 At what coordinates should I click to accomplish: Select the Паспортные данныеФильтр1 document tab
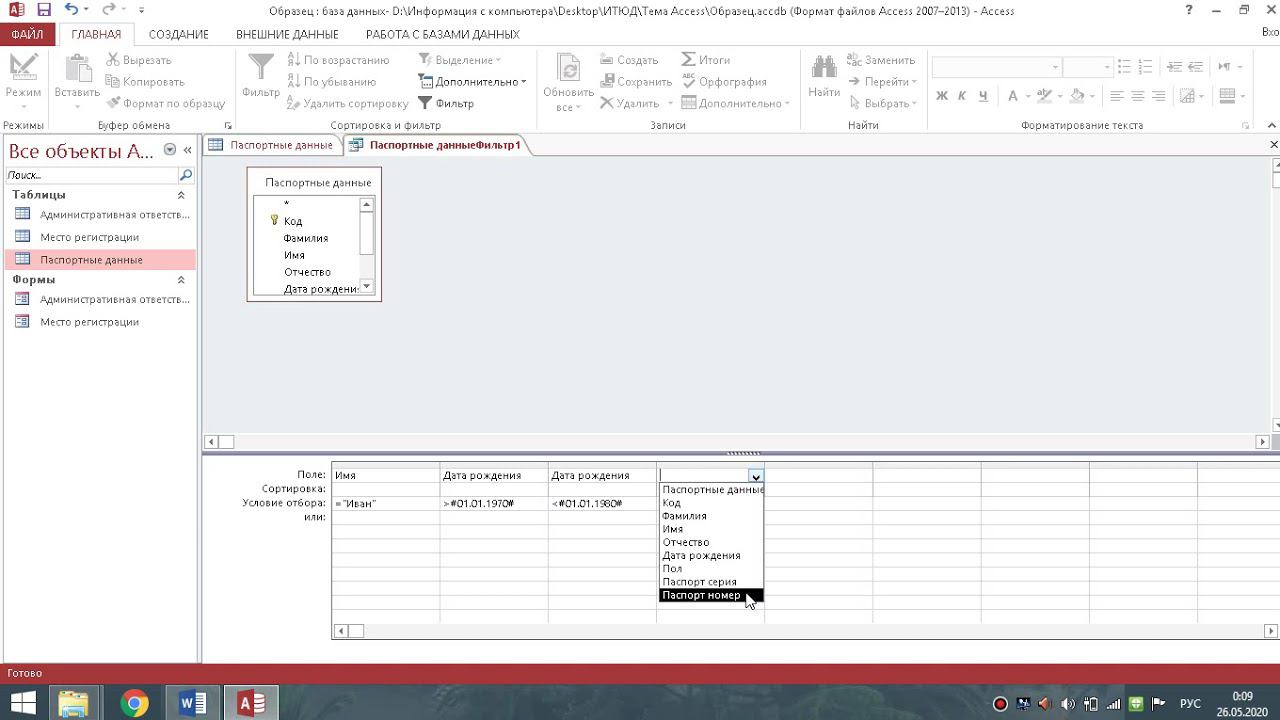tap(436, 145)
